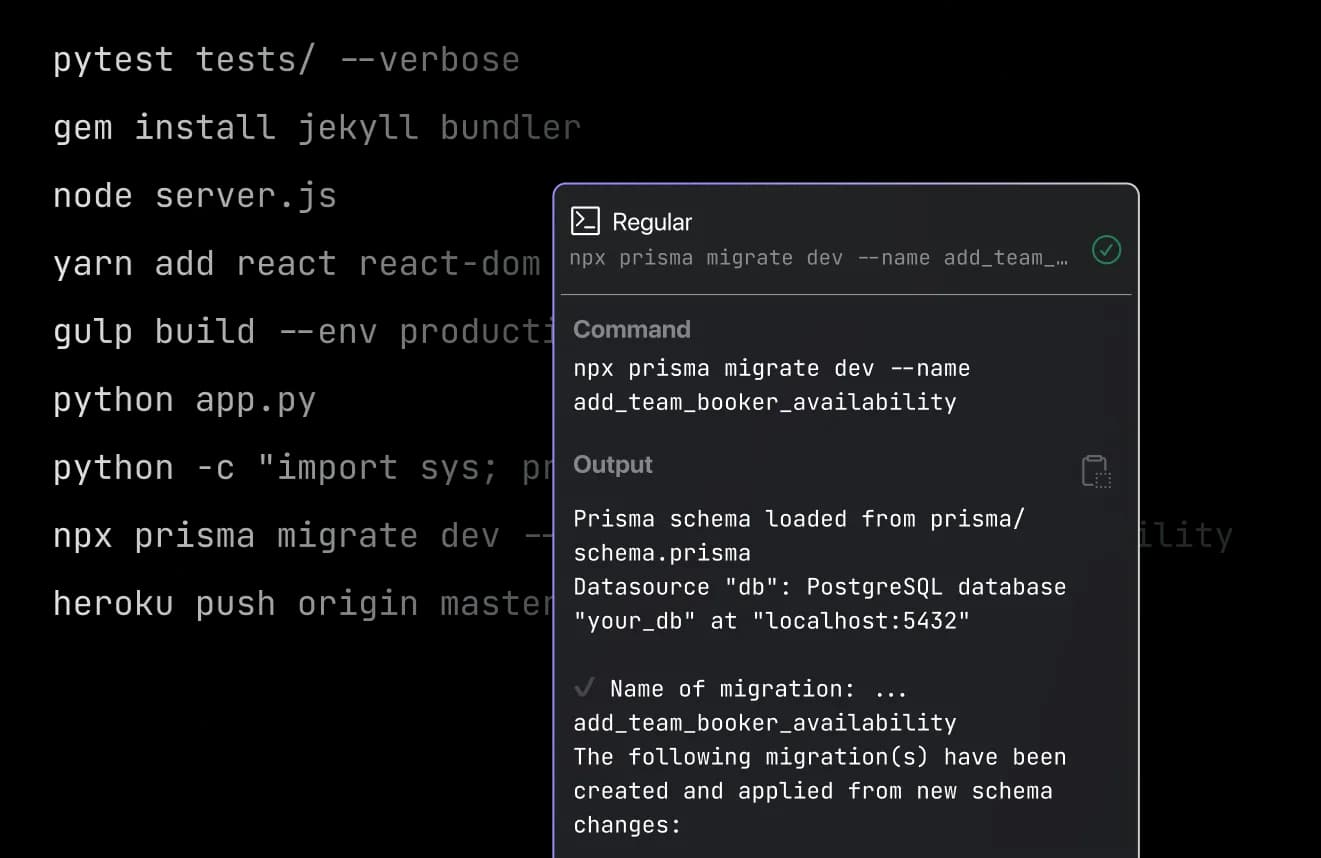Viewport: 1321px width, 858px height.
Task: Click the truncated command subtitle in panel header
Action: [x=818, y=258]
